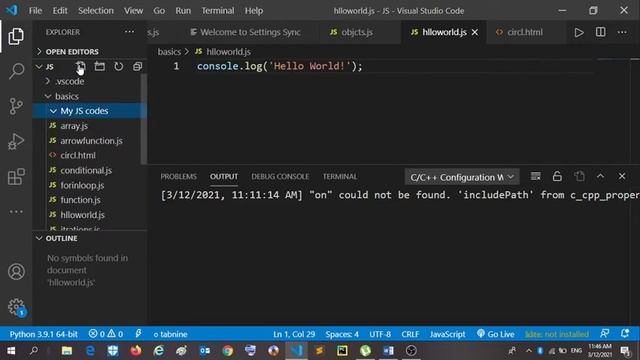The image size is (640, 360).
Task: Change end of line sequence CRLF
Action: point(410,334)
